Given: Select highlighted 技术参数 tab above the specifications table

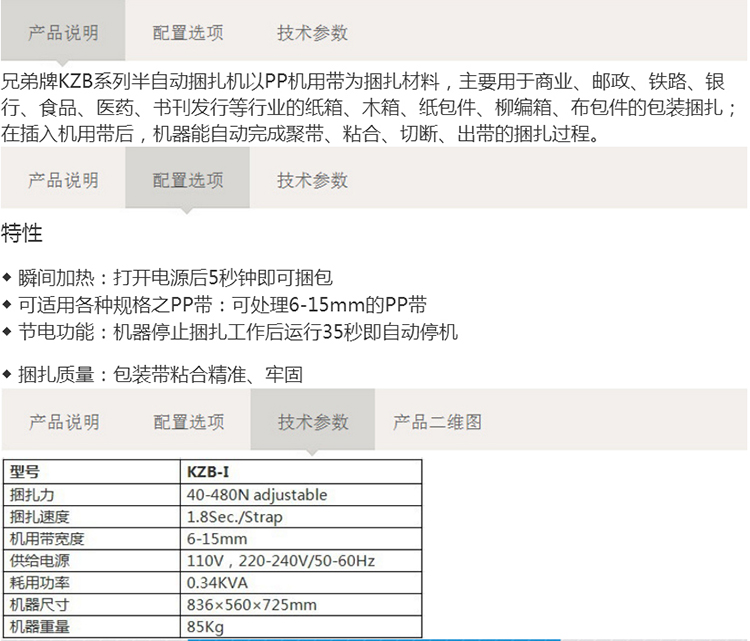Looking at the screenshot, I should 312,422.
